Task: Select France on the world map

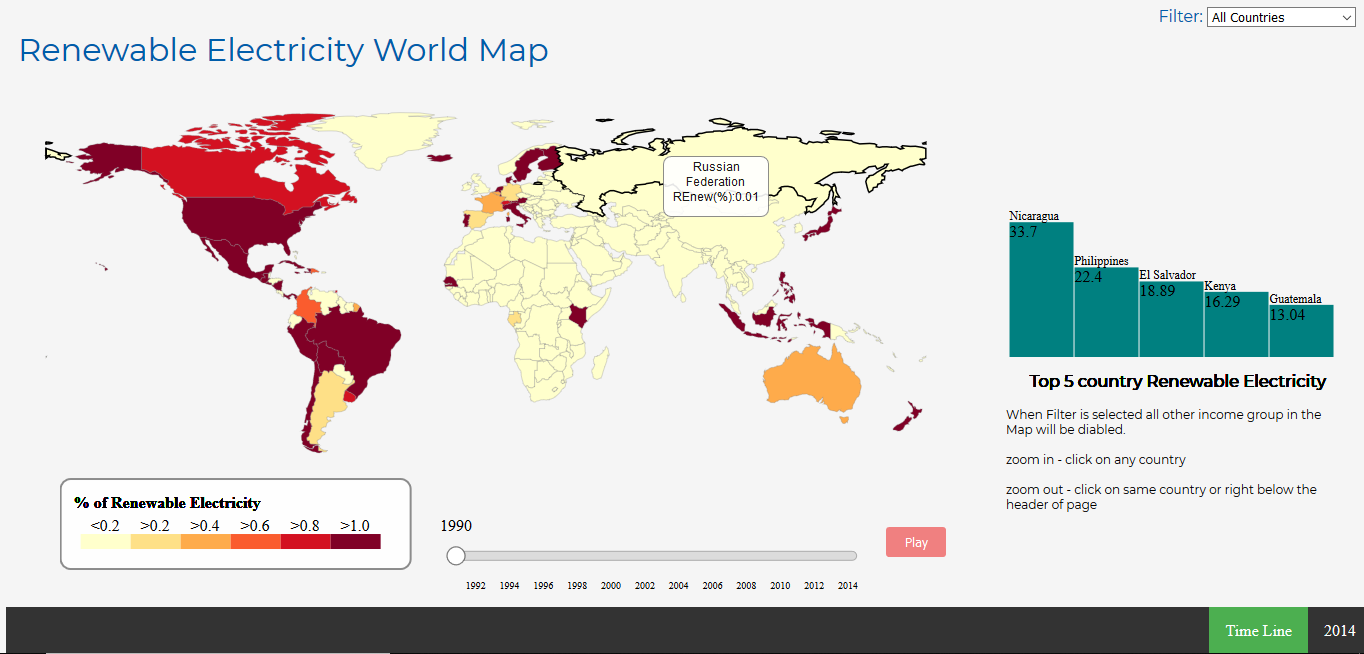Action: (x=492, y=203)
